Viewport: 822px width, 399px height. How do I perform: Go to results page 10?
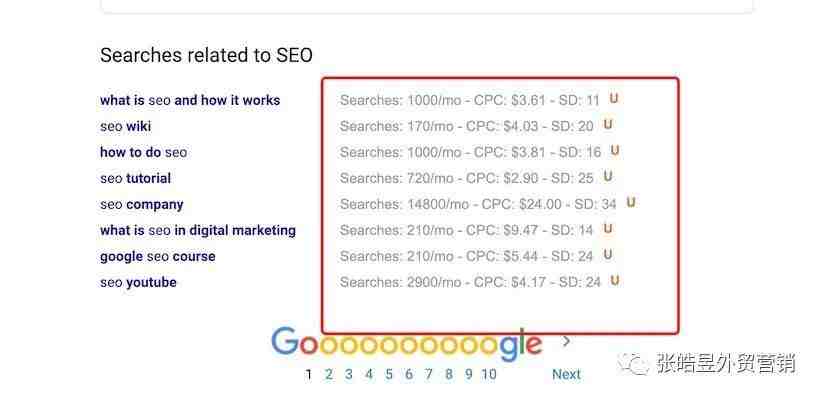point(489,374)
